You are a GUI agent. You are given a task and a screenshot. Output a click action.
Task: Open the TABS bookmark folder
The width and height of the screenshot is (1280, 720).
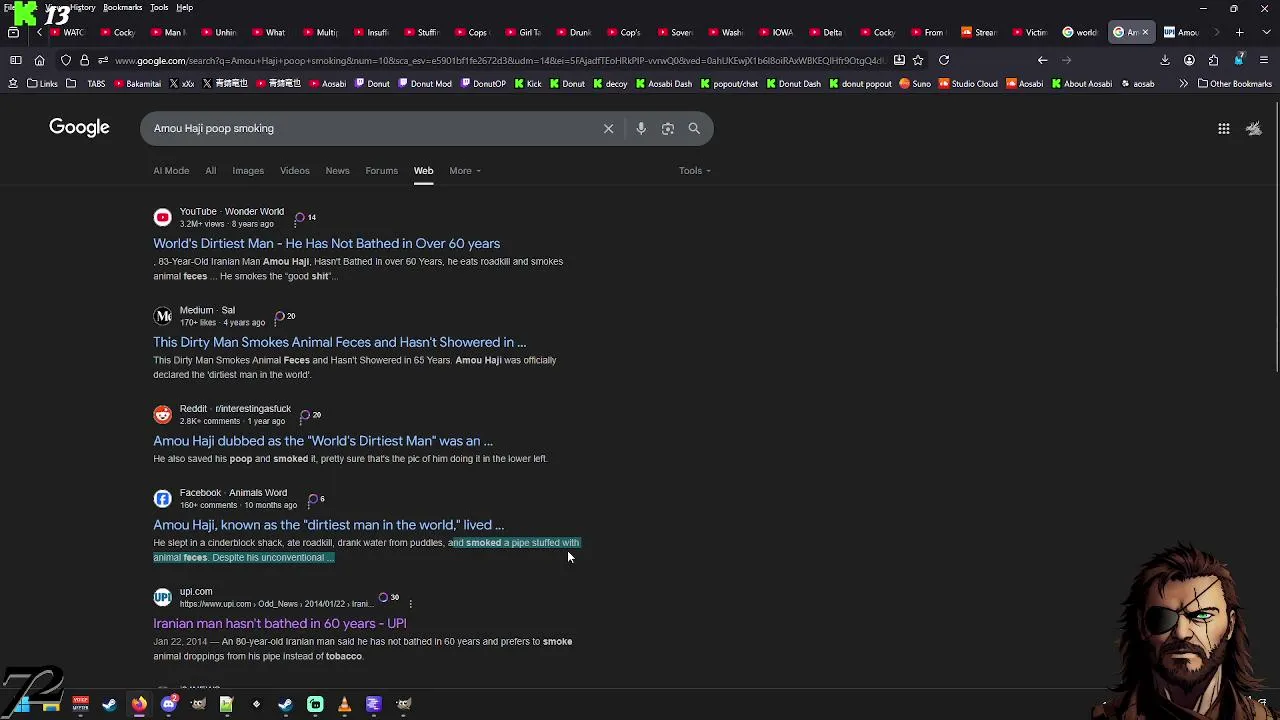(x=86, y=84)
